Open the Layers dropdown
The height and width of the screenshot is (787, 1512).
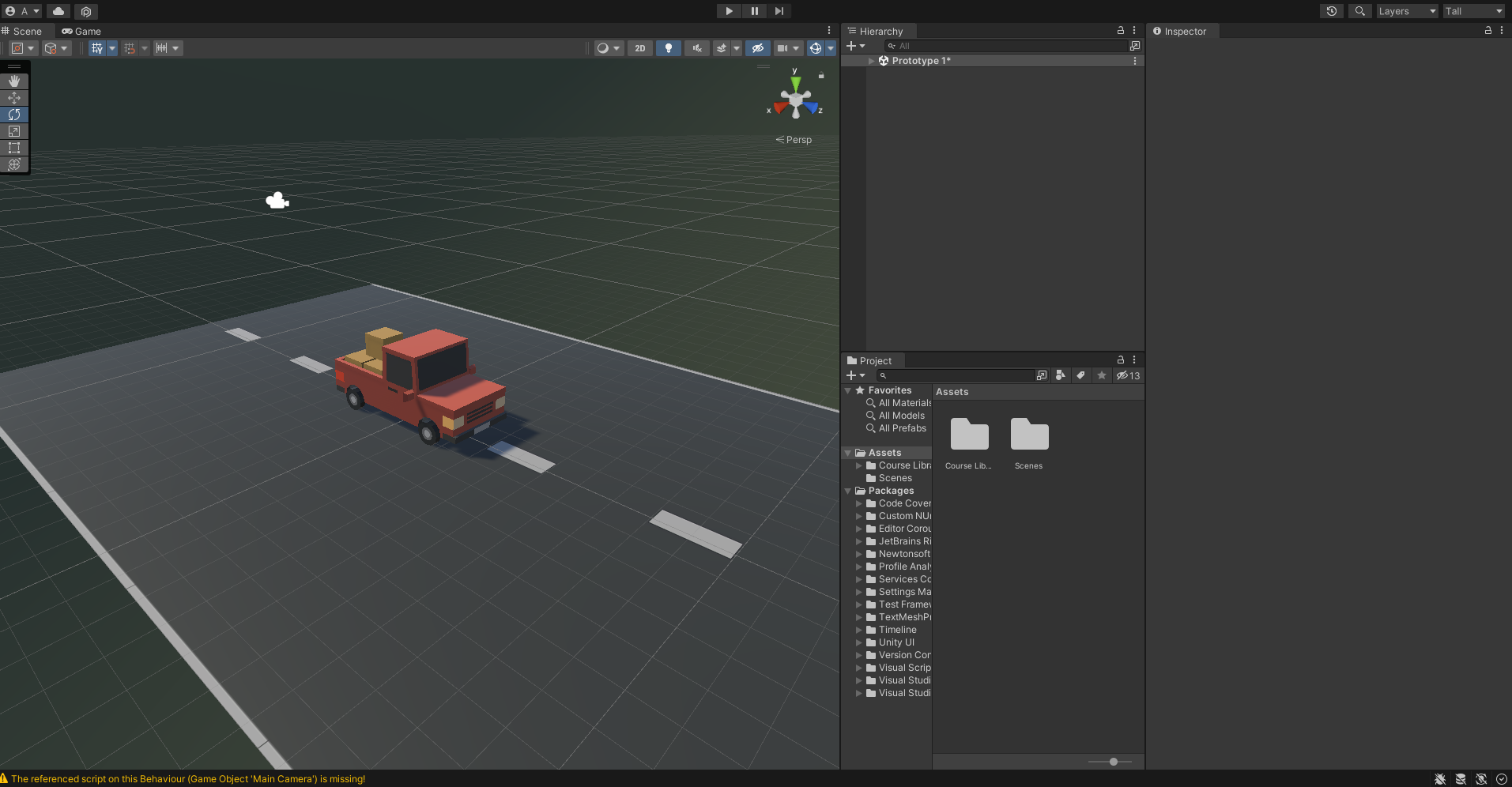1407,11
